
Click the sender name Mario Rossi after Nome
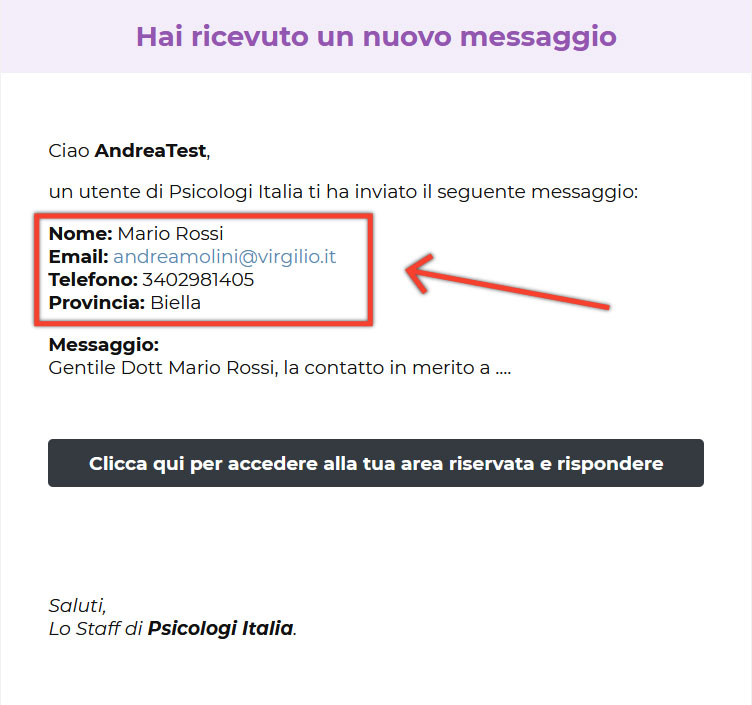(x=170, y=234)
